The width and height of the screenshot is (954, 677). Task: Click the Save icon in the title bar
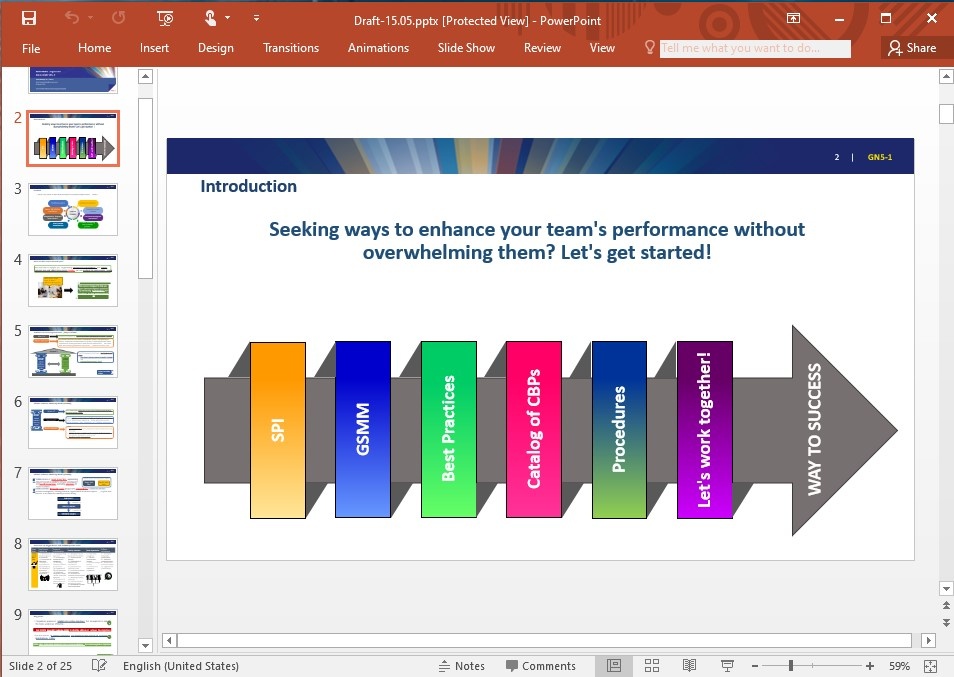[29, 18]
